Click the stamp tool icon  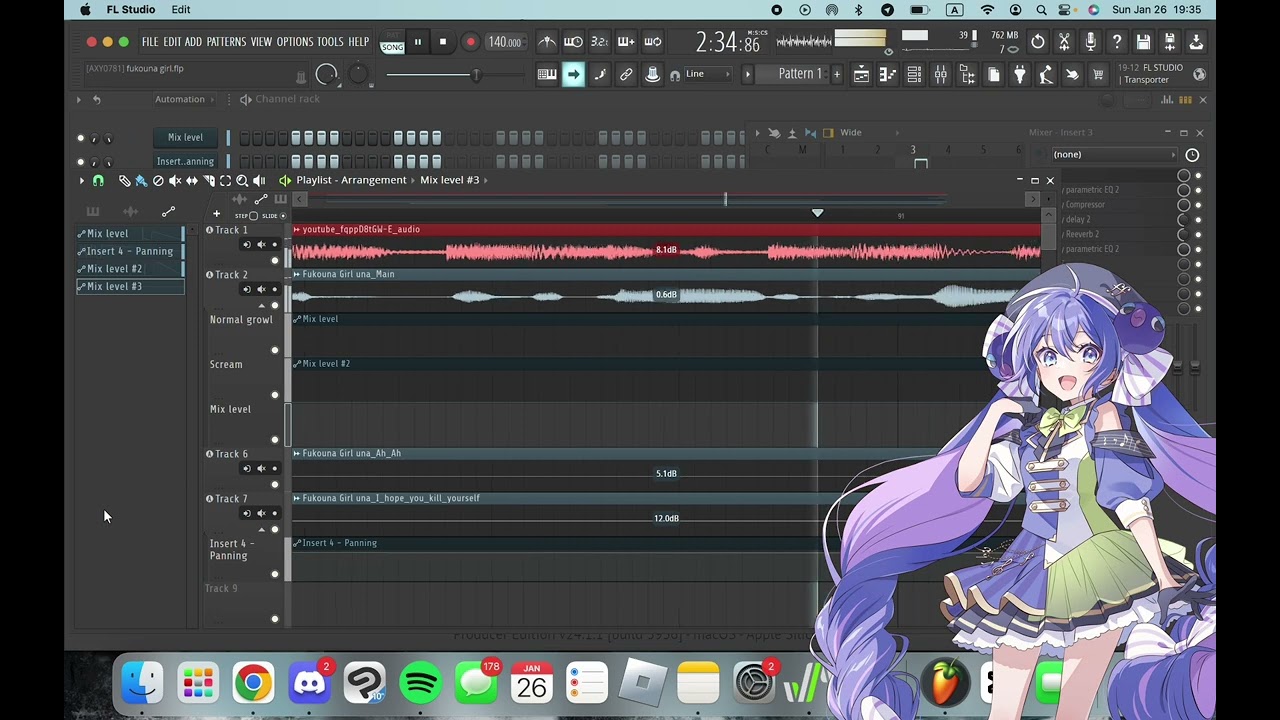click(652, 75)
